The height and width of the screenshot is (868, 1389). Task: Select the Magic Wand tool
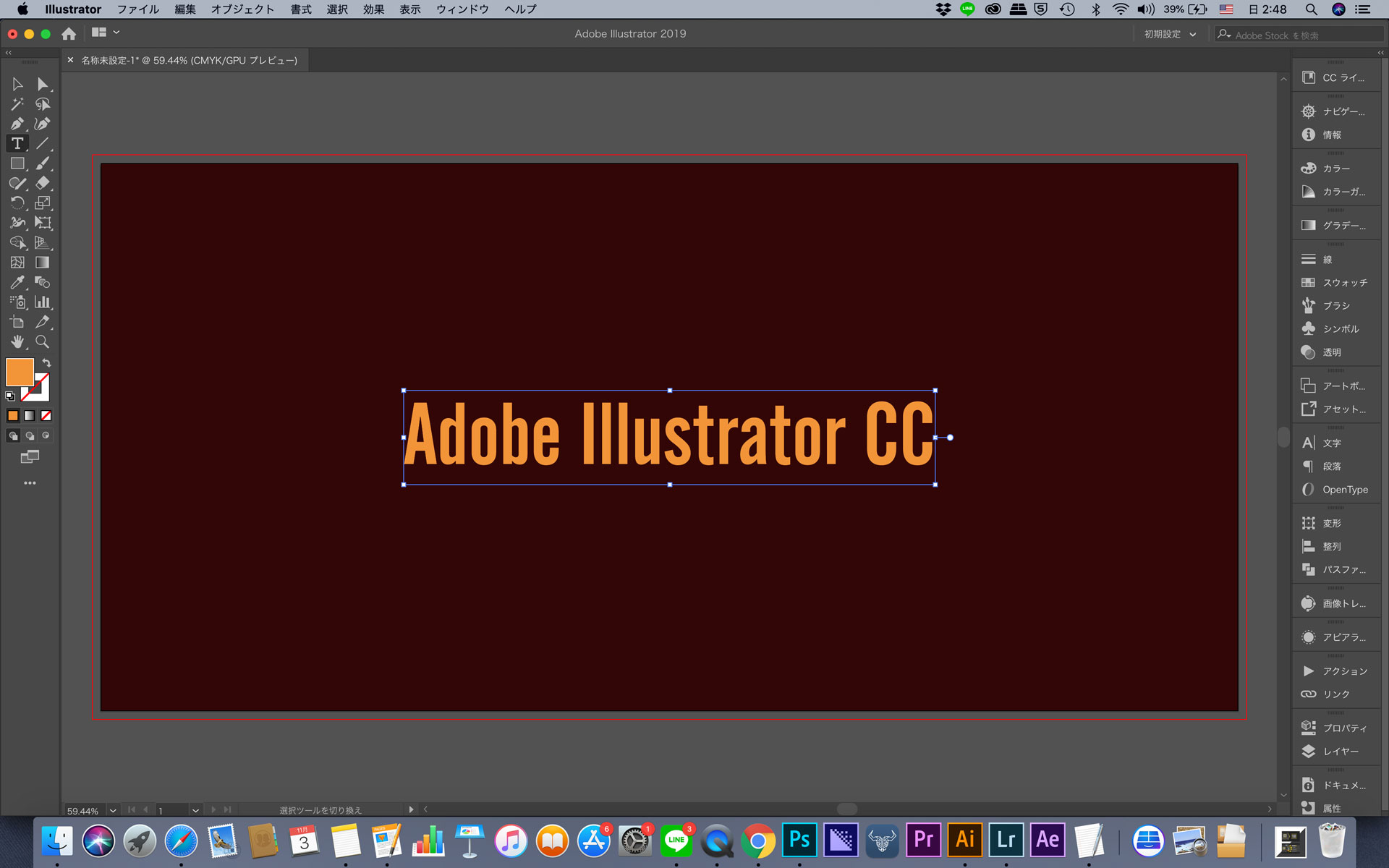click(17, 104)
